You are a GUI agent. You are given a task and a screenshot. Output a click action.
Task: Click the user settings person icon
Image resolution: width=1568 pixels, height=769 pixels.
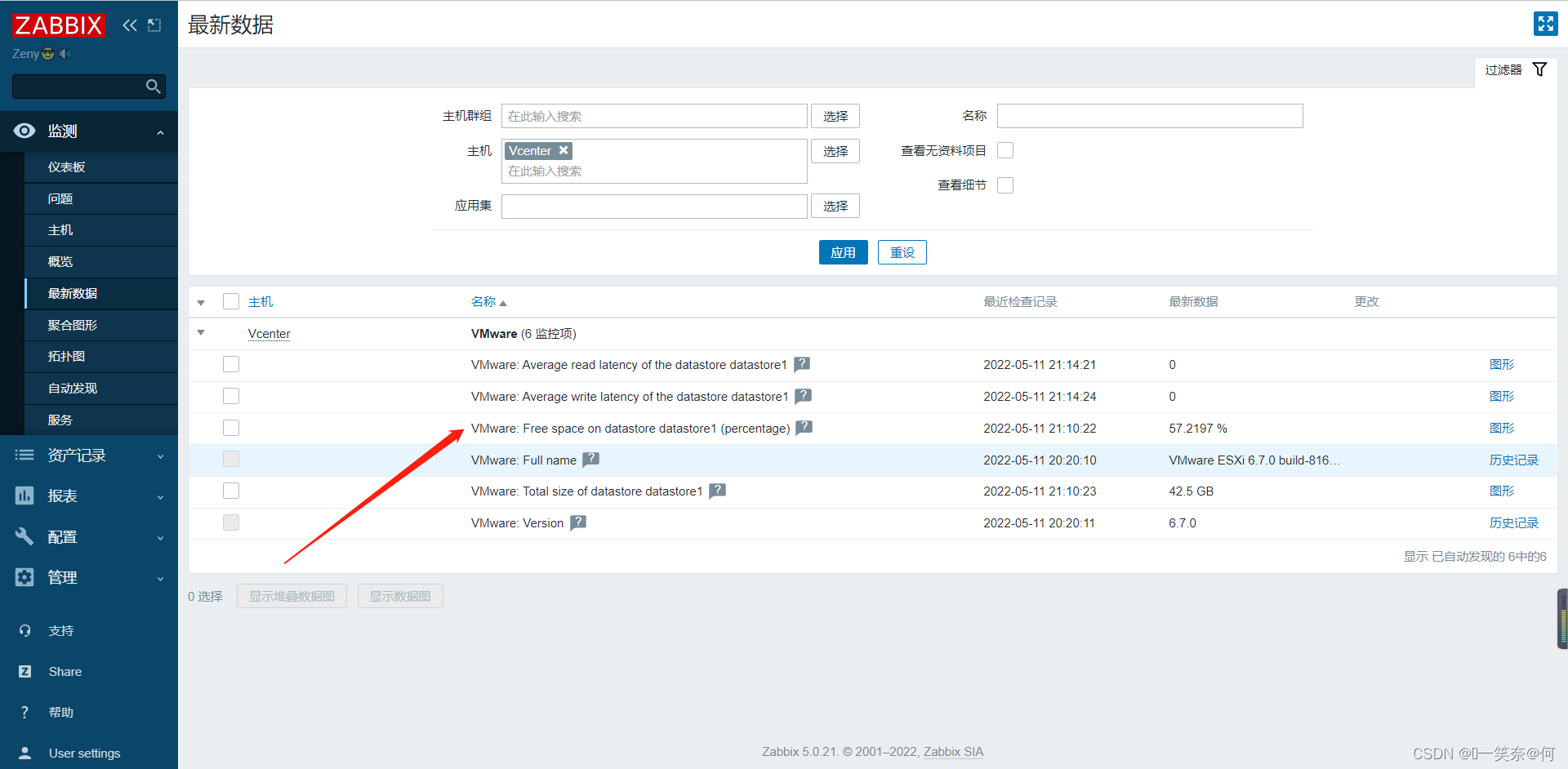[x=24, y=753]
